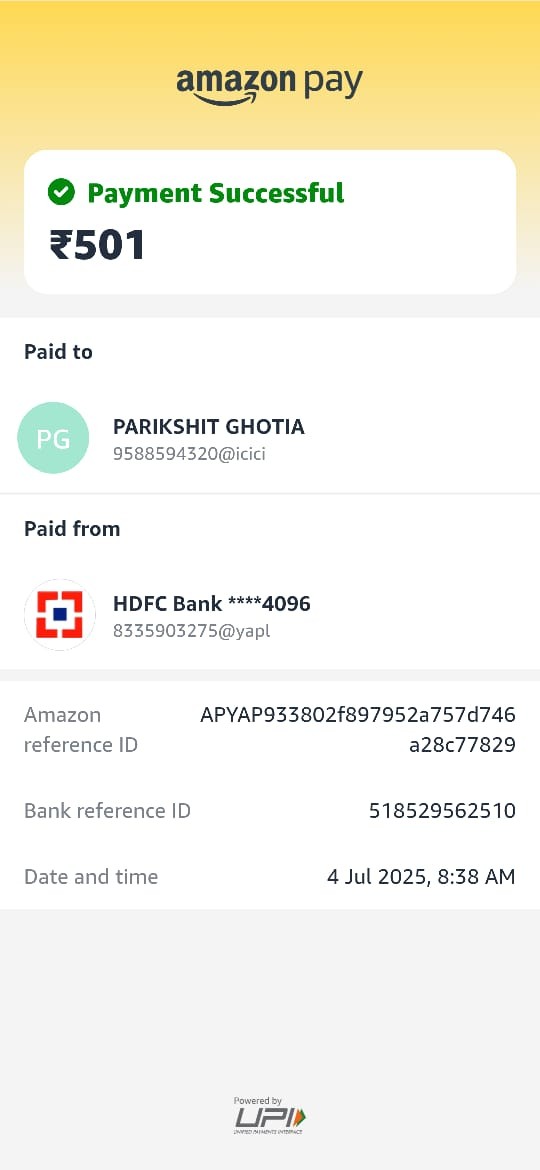540x1170 pixels.
Task: Tap the date 4 Jul 2025, 8:38 AM
Action: coord(421,876)
